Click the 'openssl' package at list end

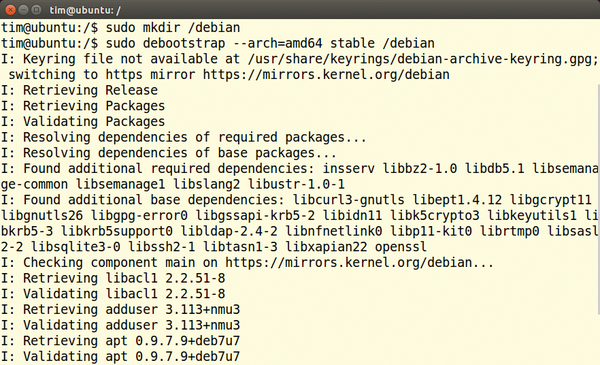tap(401, 247)
